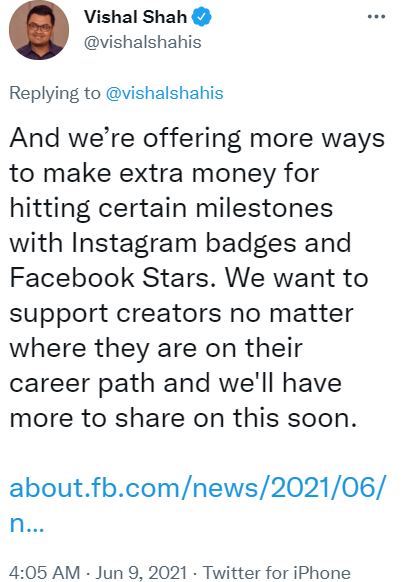Open the about.fb.com/news/2021/06/ link
This screenshot has height=582, width=402.
pos(198,487)
